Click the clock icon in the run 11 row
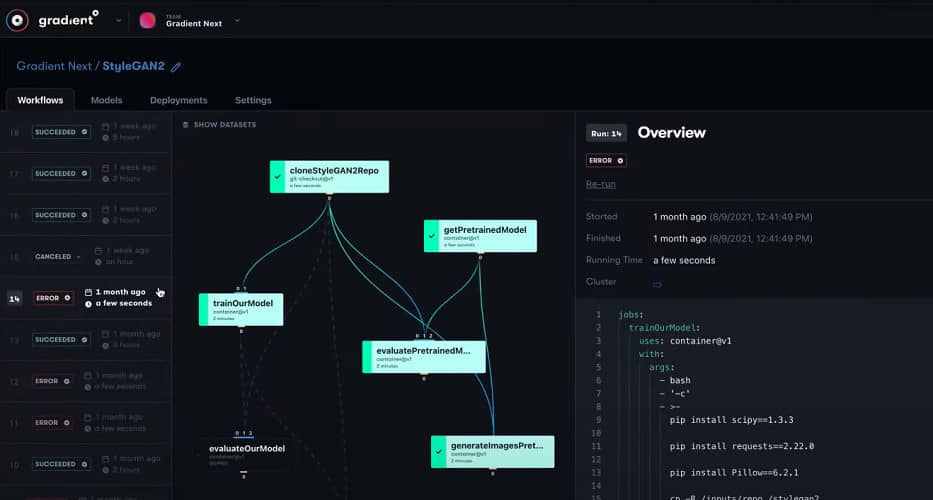 coord(89,429)
